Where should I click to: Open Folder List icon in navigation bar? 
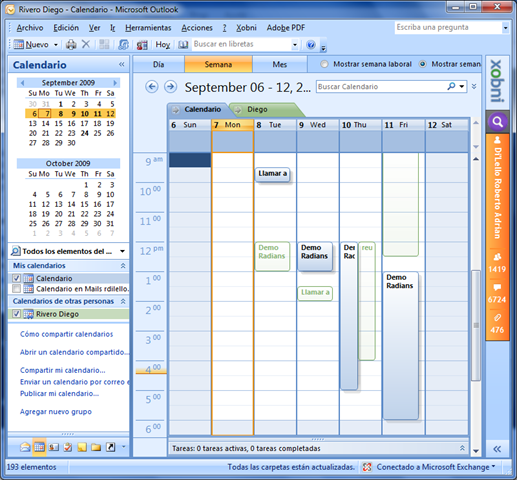coord(96,447)
